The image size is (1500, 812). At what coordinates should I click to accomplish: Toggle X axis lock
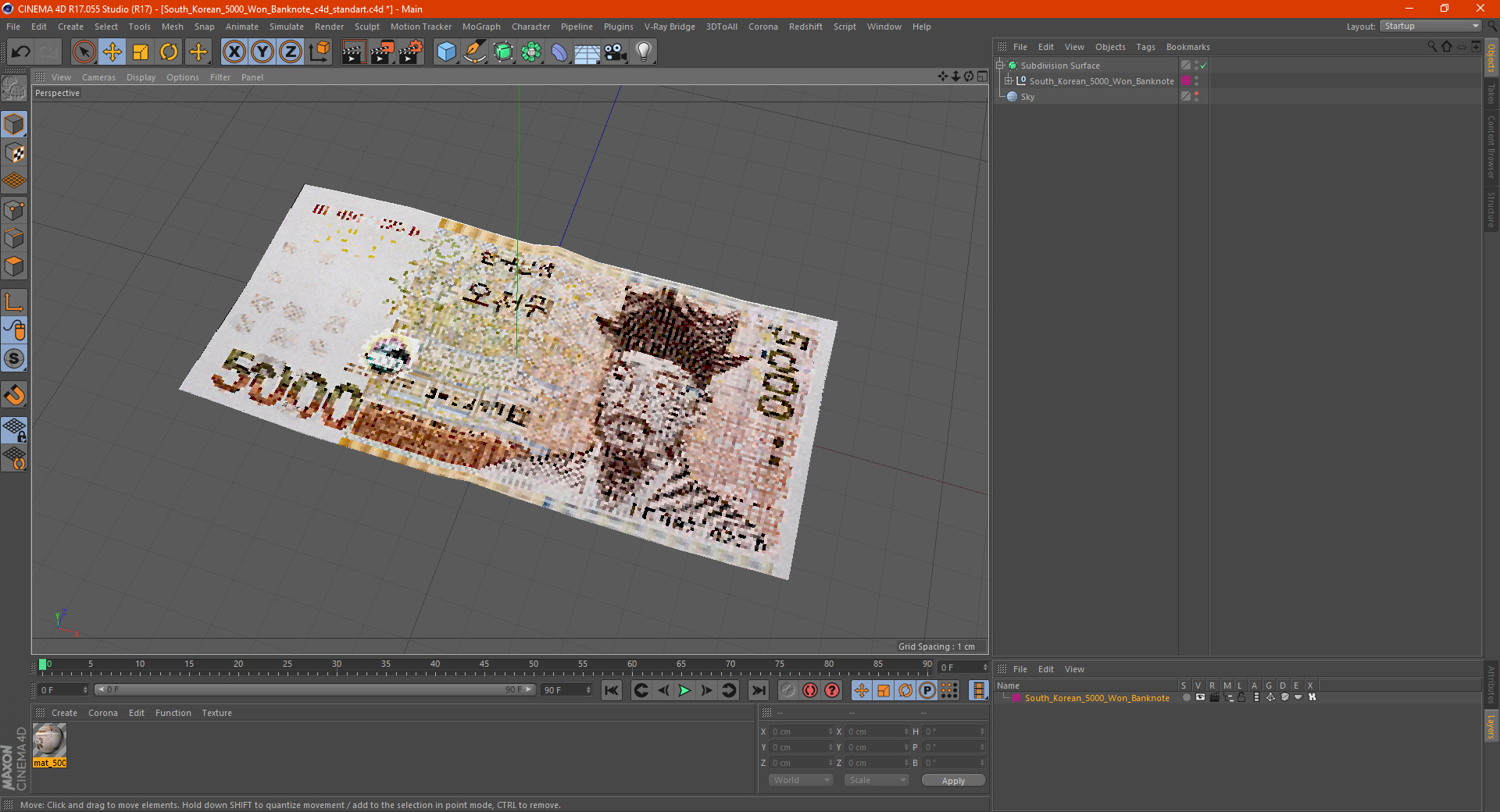[x=234, y=52]
